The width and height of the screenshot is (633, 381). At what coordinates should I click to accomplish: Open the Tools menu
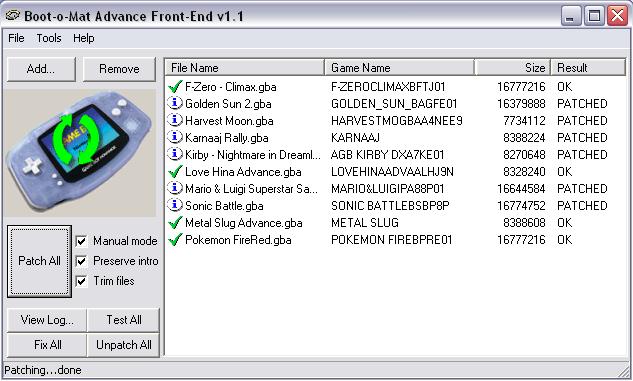click(49, 38)
